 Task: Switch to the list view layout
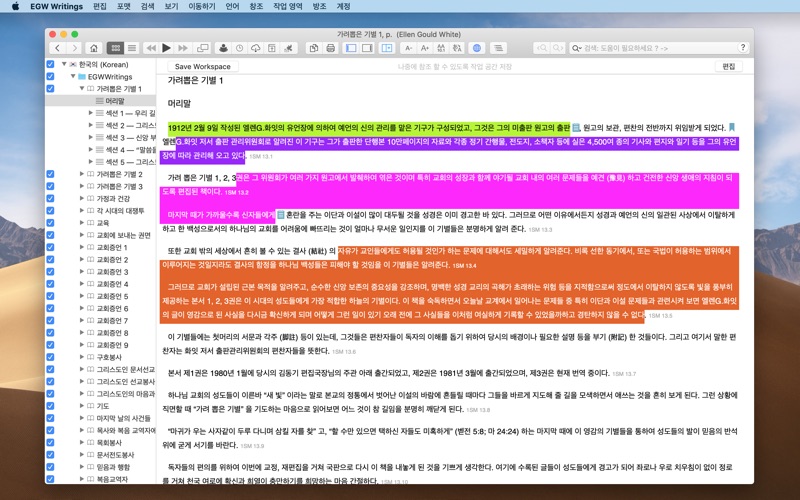132,48
